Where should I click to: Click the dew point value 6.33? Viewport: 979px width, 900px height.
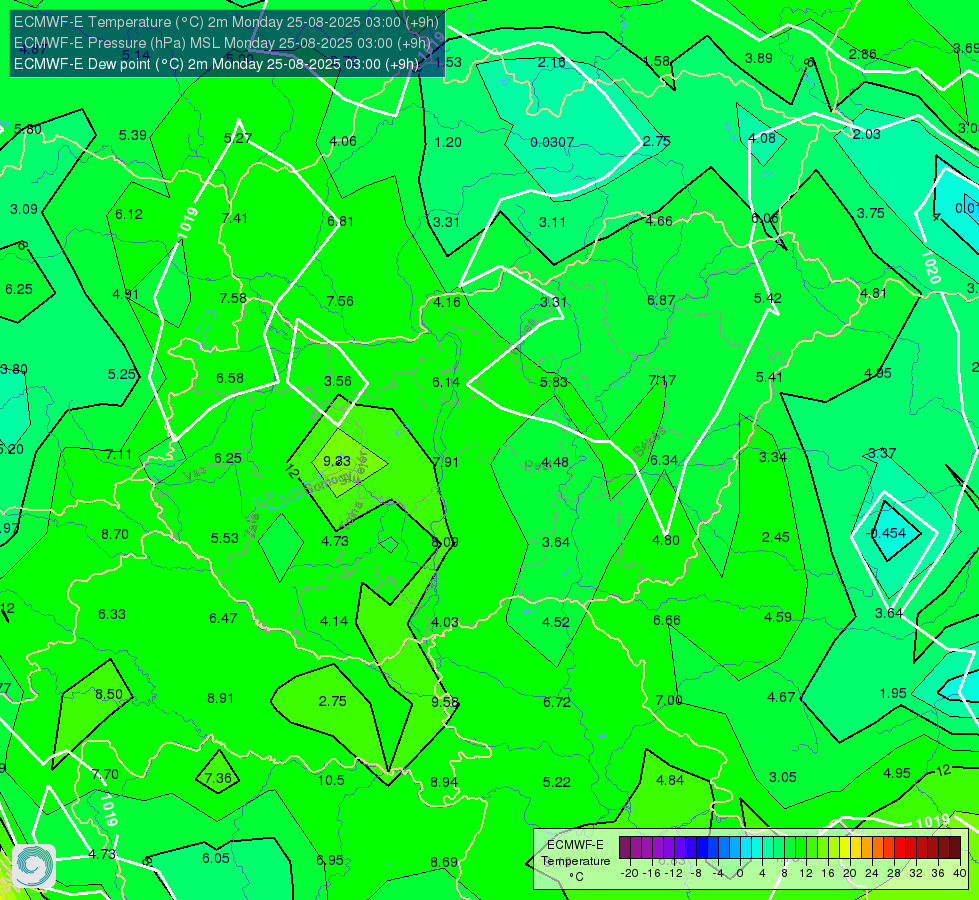pos(112,614)
